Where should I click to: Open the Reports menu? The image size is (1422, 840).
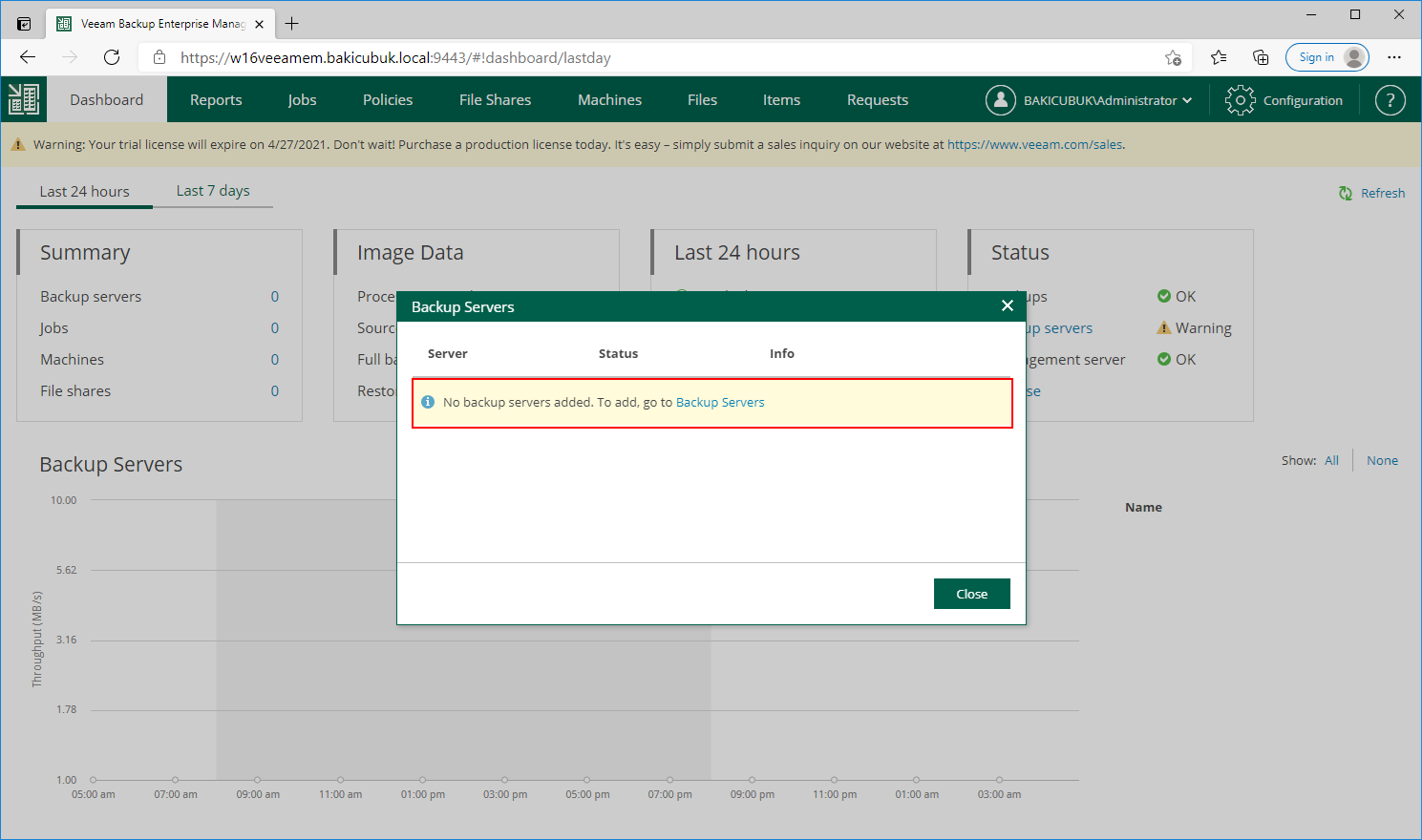click(x=216, y=99)
